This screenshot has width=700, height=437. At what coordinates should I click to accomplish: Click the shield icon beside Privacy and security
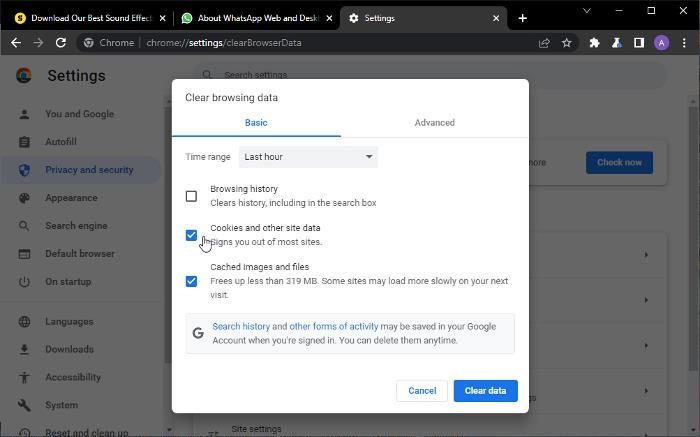tap(24, 170)
